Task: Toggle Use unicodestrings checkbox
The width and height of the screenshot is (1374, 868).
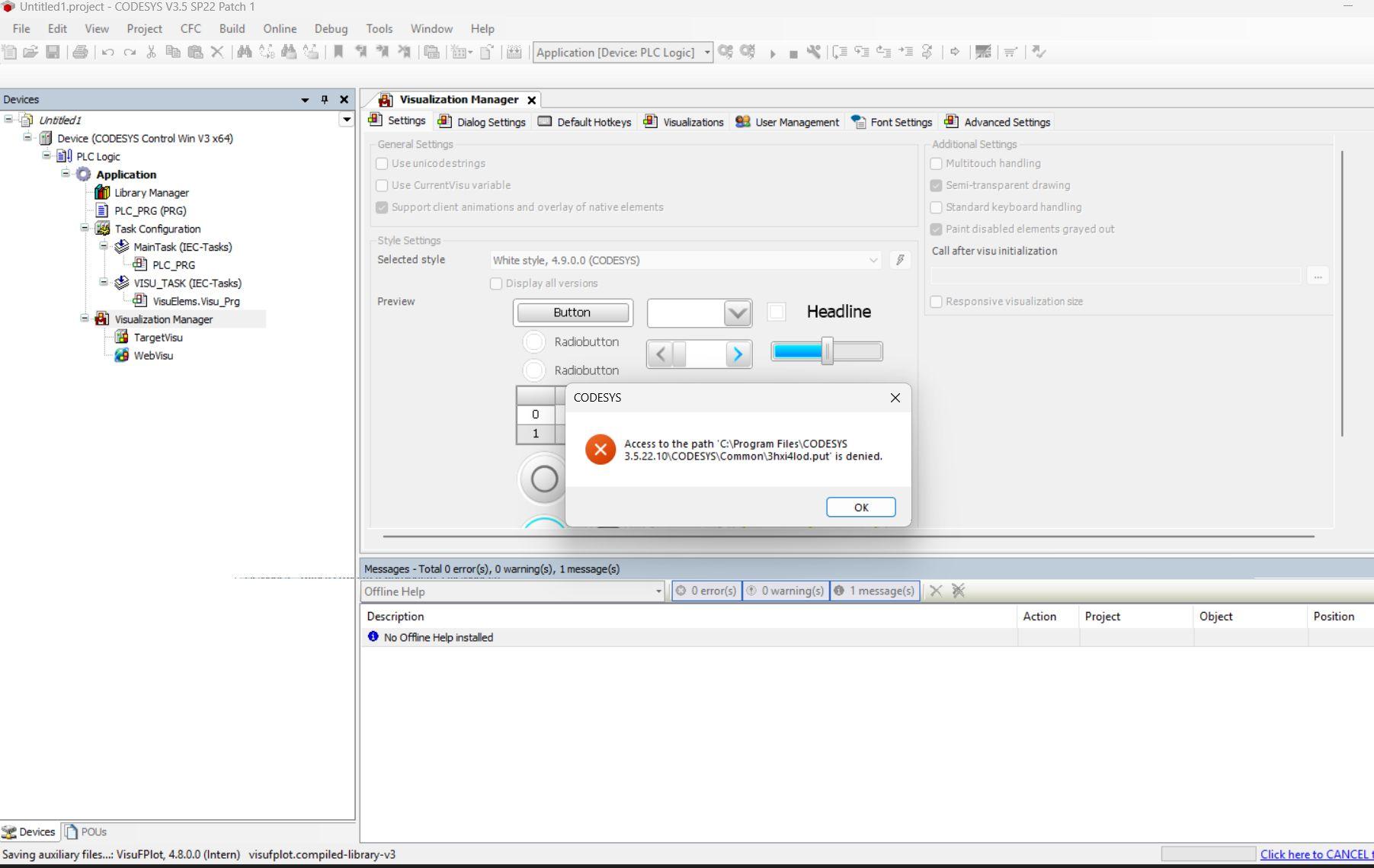Action: pyautogui.click(x=382, y=163)
